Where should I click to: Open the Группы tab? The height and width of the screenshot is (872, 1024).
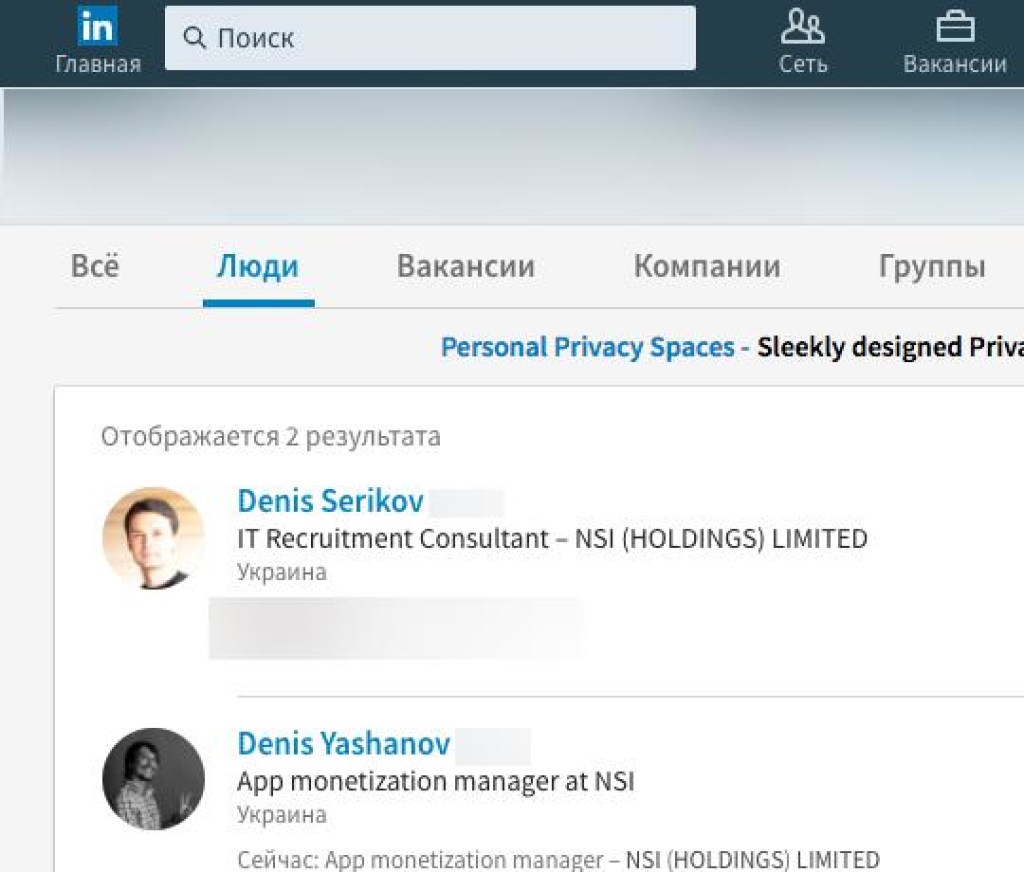[x=932, y=266]
